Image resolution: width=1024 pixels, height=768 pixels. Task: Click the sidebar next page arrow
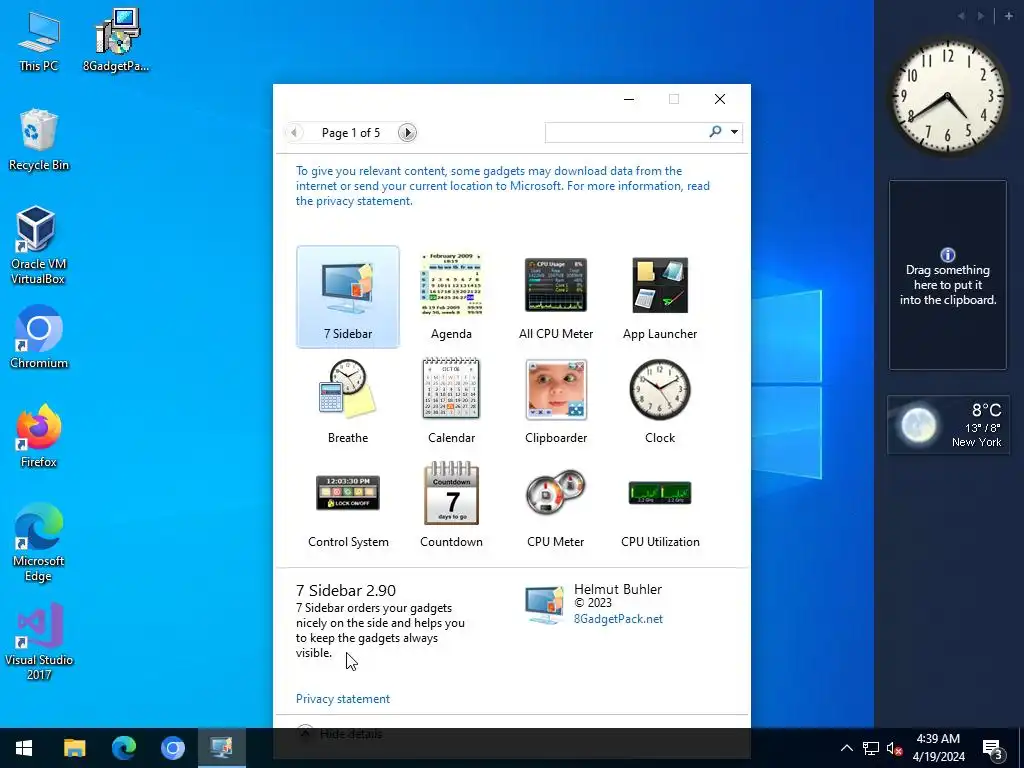point(981,16)
